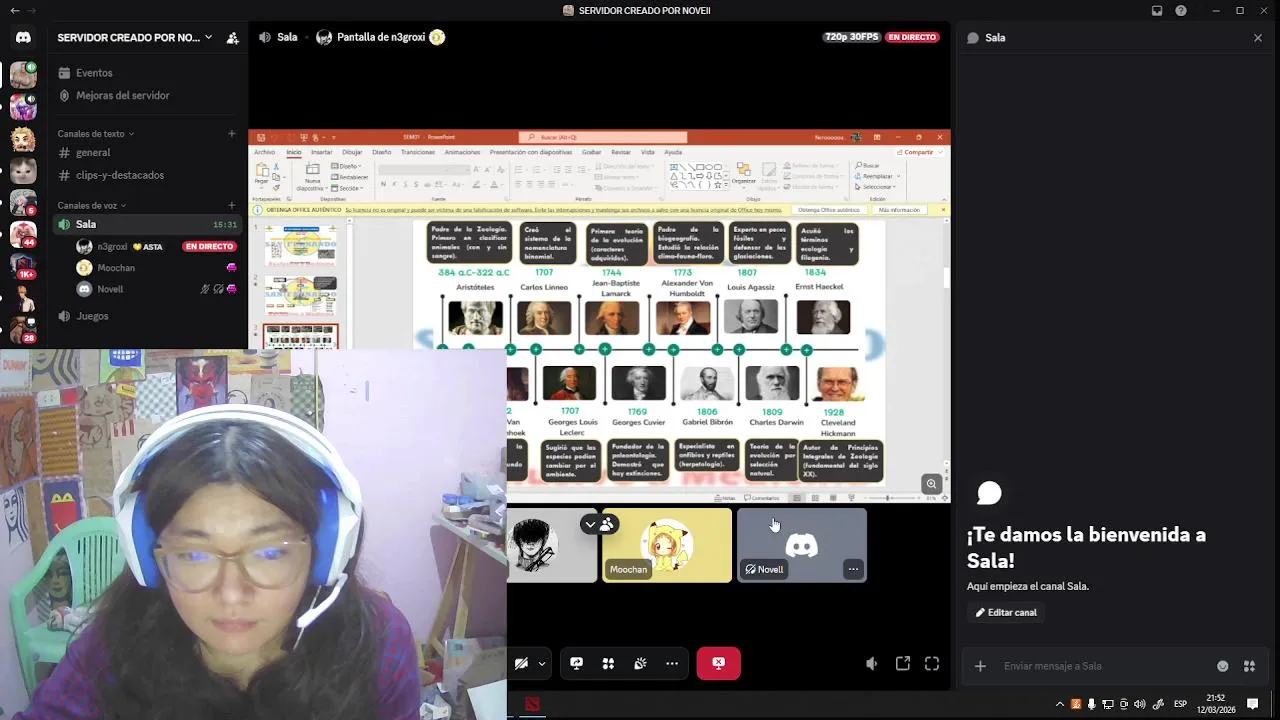Click the red taskbar app icon

532,704
